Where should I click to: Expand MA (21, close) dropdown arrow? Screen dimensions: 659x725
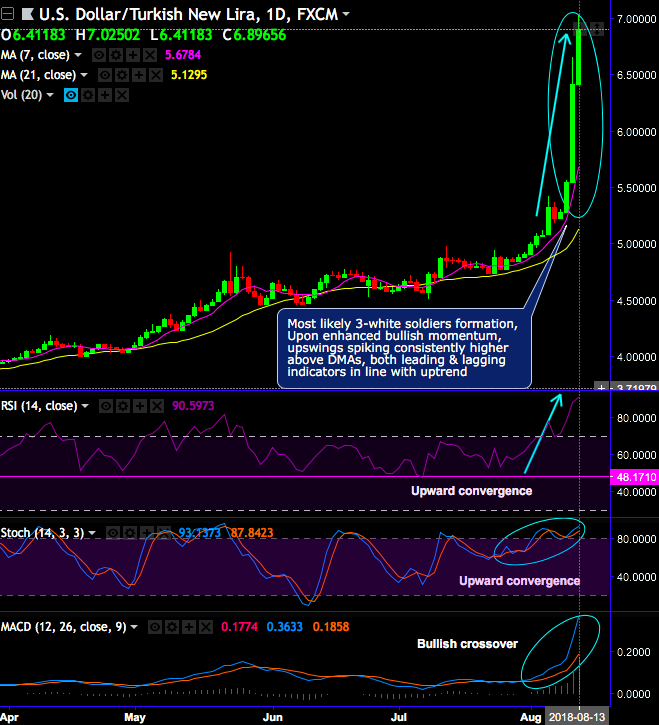tap(84, 74)
